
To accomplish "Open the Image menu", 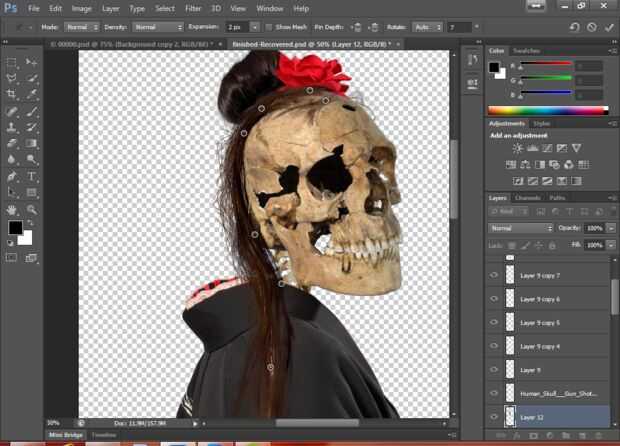I will pyautogui.click(x=81, y=8).
